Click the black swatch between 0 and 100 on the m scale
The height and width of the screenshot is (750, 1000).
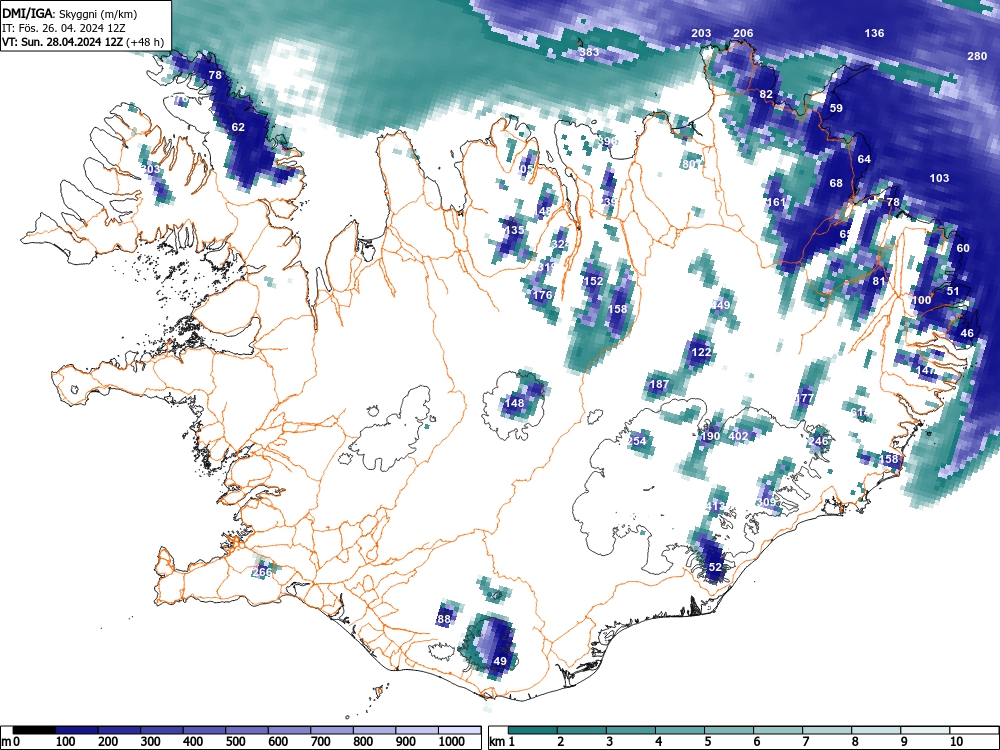(34, 730)
